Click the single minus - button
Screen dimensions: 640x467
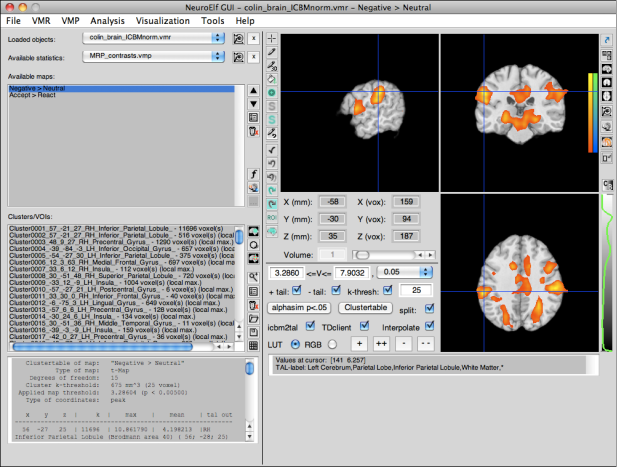pyautogui.click(x=404, y=344)
